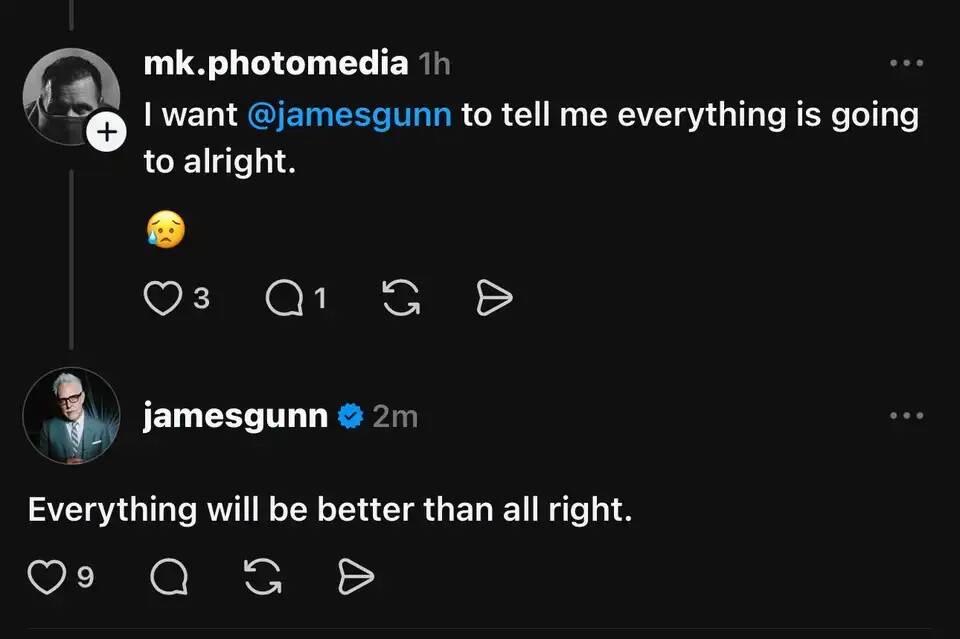The image size is (960, 639).
Task: Open jamesgunn username profile
Action: coord(235,416)
